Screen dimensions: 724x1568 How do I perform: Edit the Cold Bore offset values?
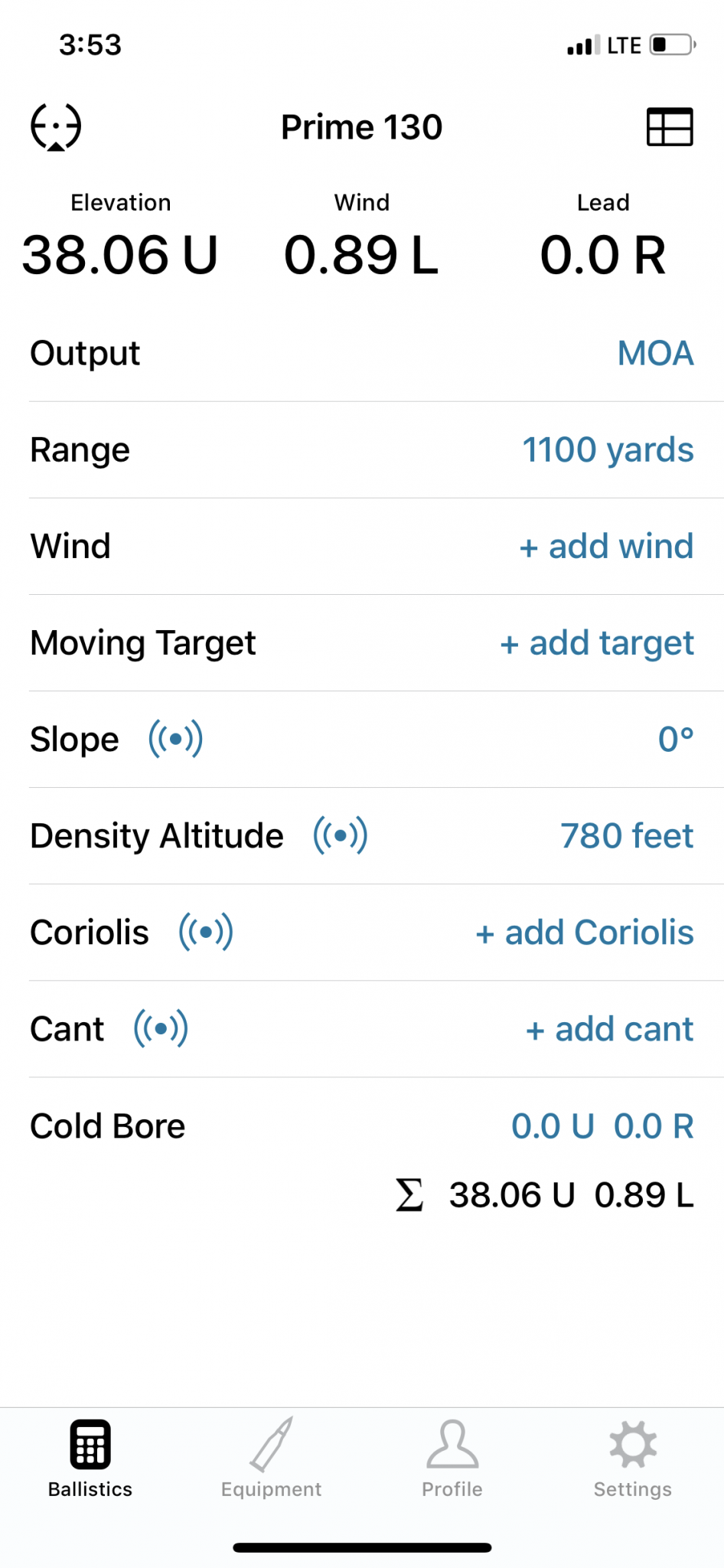point(603,1126)
